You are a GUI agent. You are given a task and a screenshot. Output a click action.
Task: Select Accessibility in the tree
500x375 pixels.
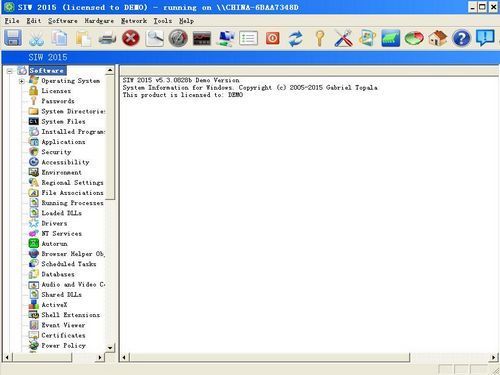click(65, 162)
